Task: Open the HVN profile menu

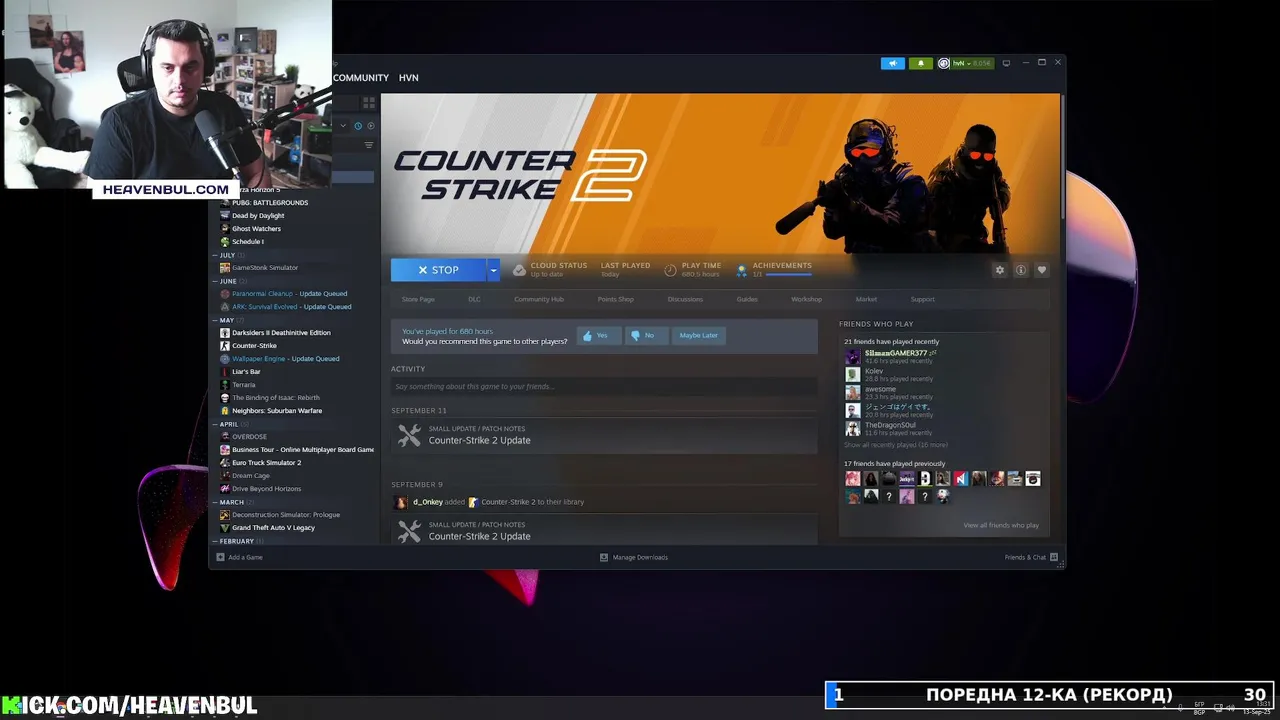Action: click(x=408, y=78)
